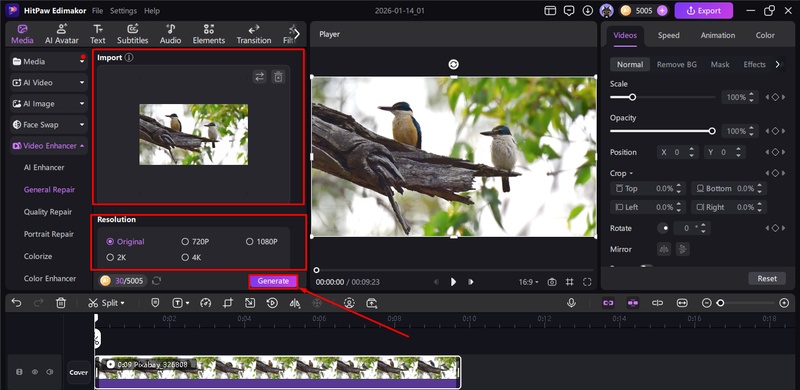
Task: Expand the AI Video sidebar section
Action: pos(82,82)
